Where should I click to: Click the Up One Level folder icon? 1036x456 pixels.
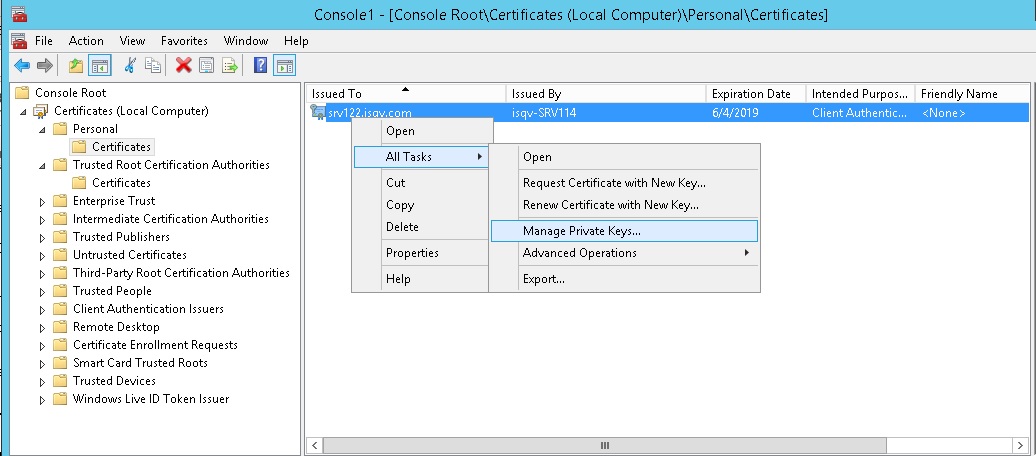77,66
